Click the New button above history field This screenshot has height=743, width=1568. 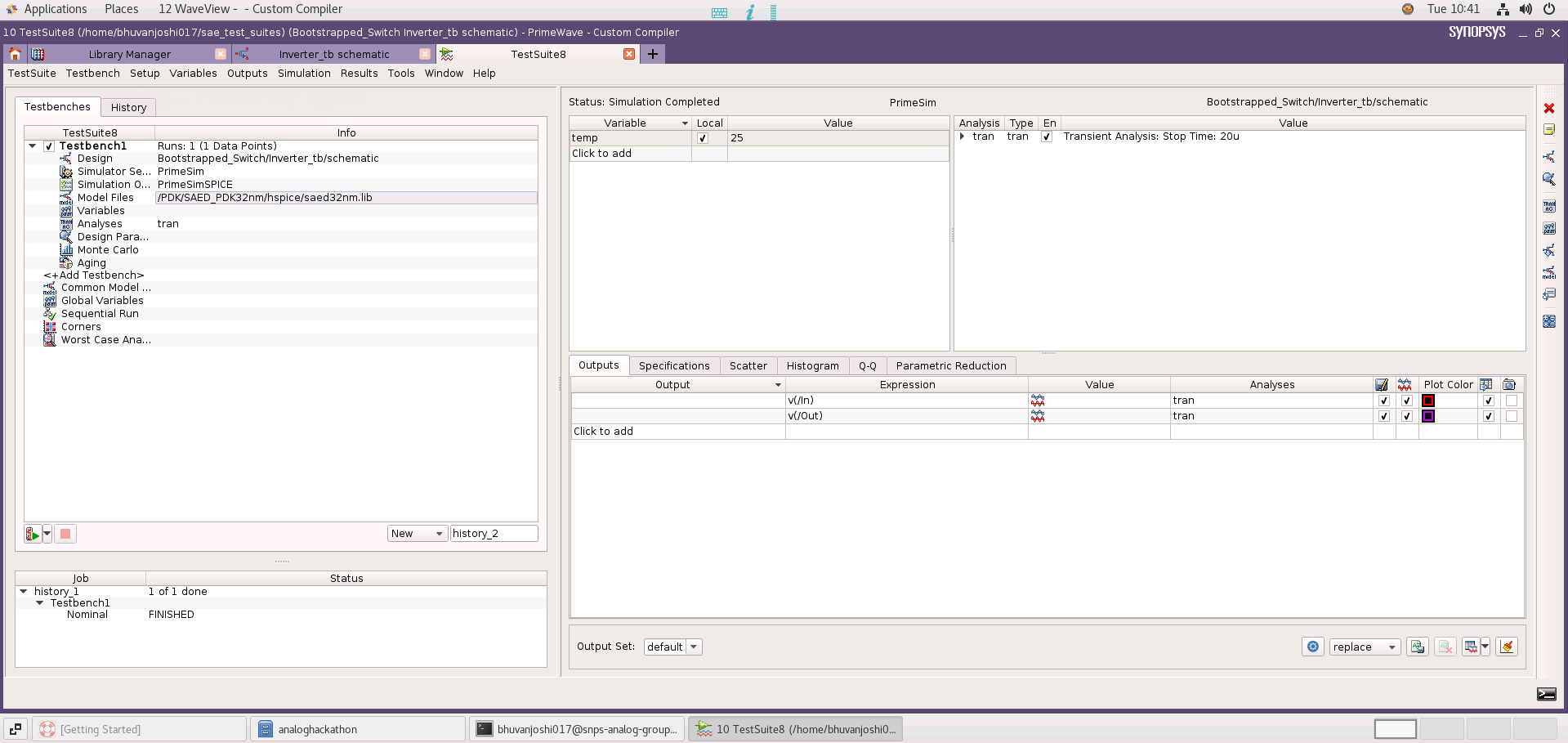coord(417,533)
